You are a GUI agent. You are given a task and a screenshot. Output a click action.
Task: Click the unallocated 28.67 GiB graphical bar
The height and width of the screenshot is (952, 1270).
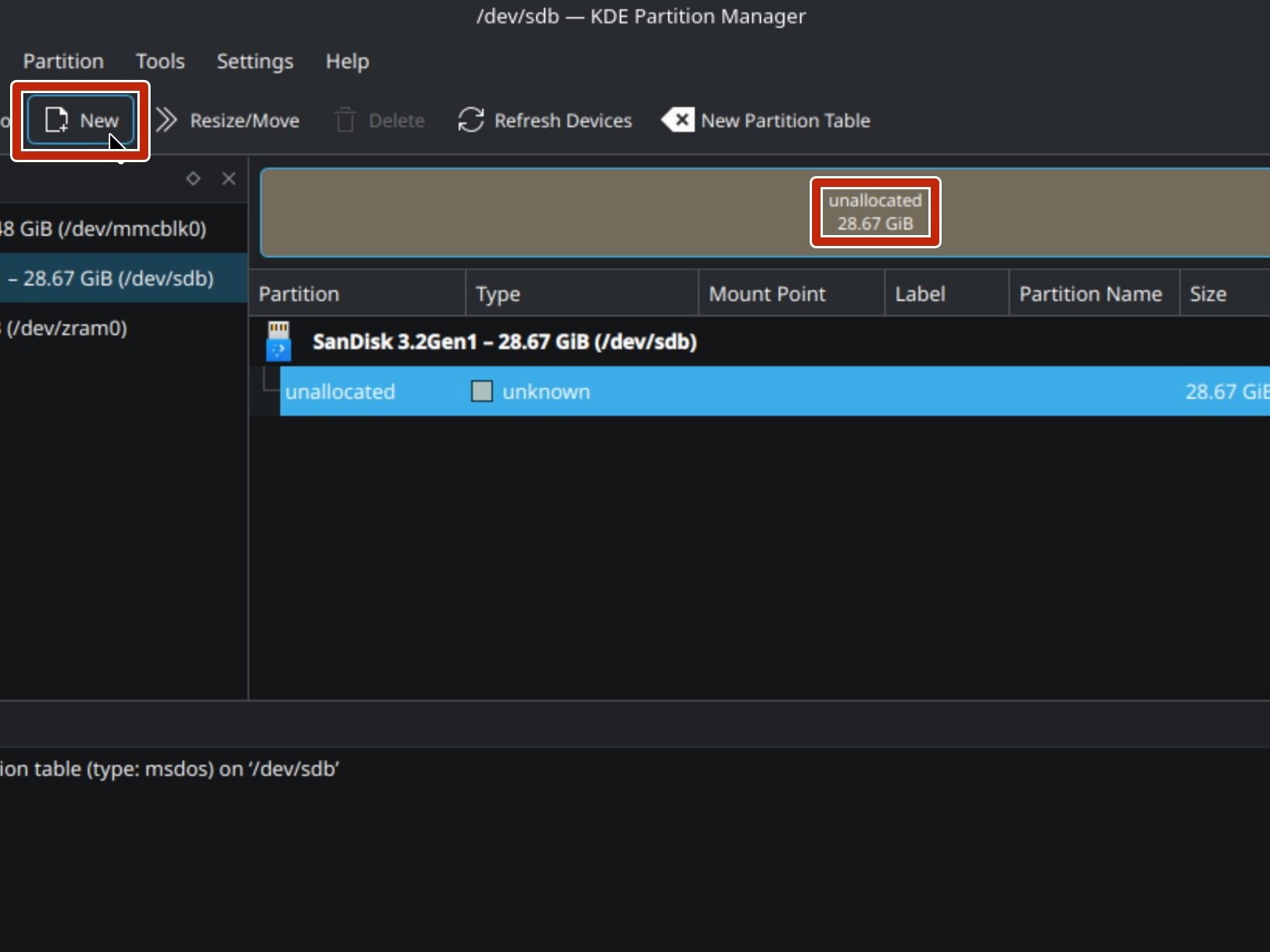point(875,212)
